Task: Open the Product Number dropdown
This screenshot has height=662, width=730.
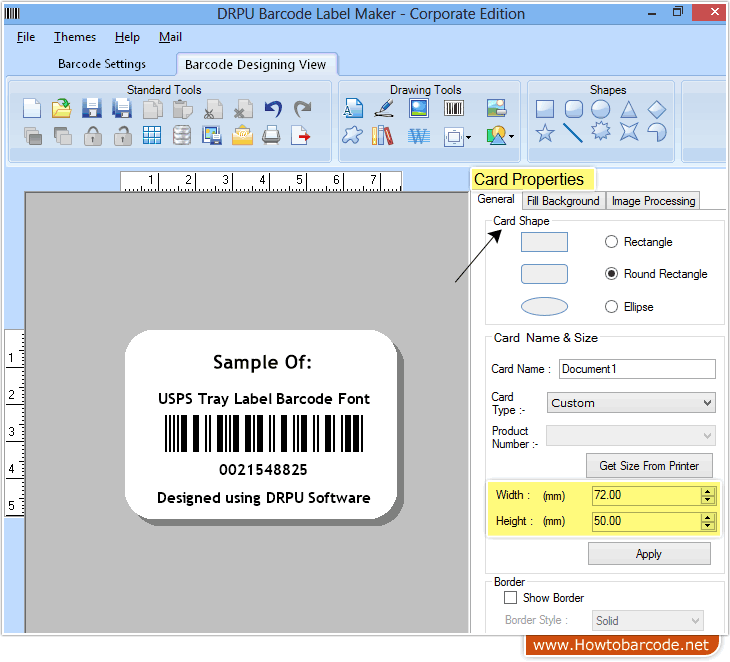Action: [x=631, y=436]
